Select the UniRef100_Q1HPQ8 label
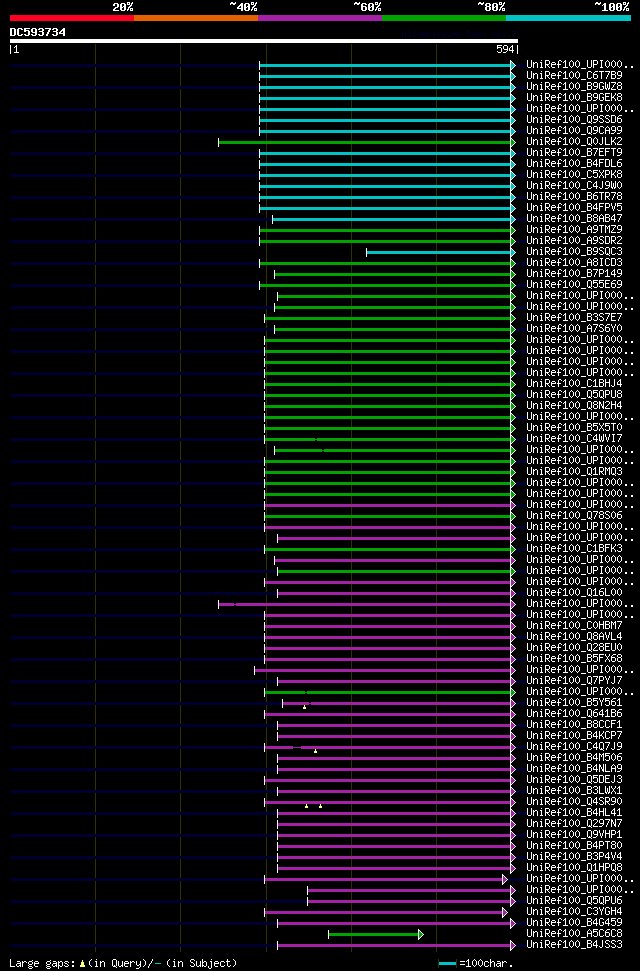 (574, 868)
